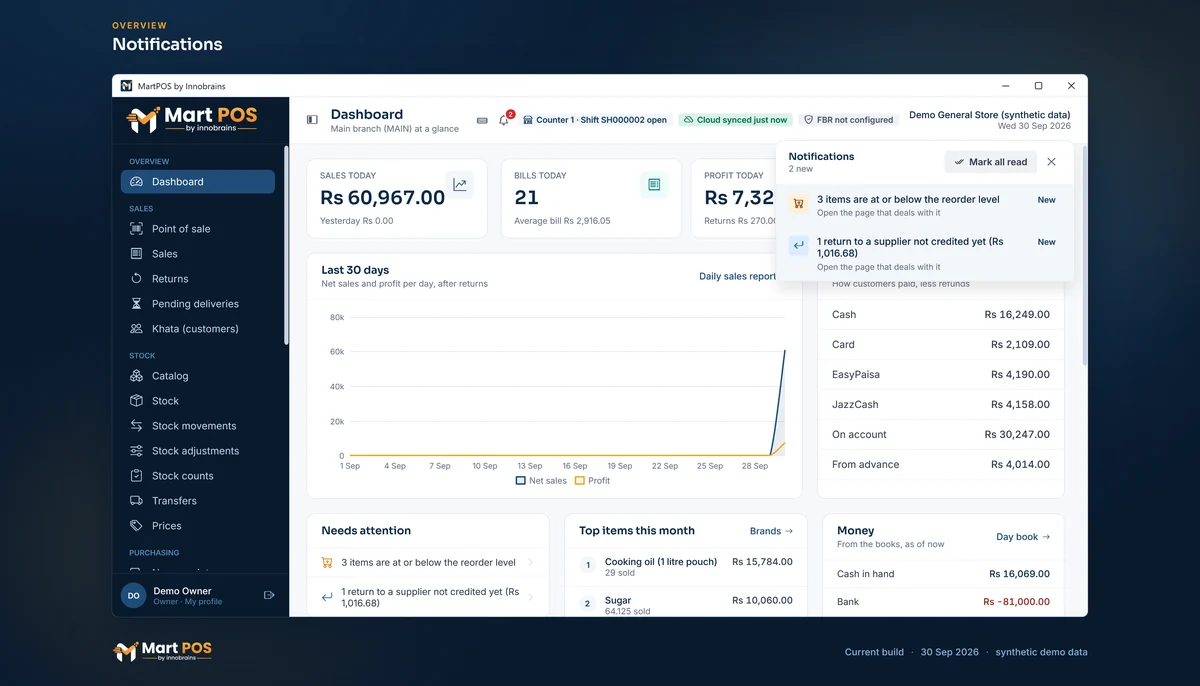Toggle Net sales legend entry in chart
This screenshot has height=686, width=1200.
point(541,481)
